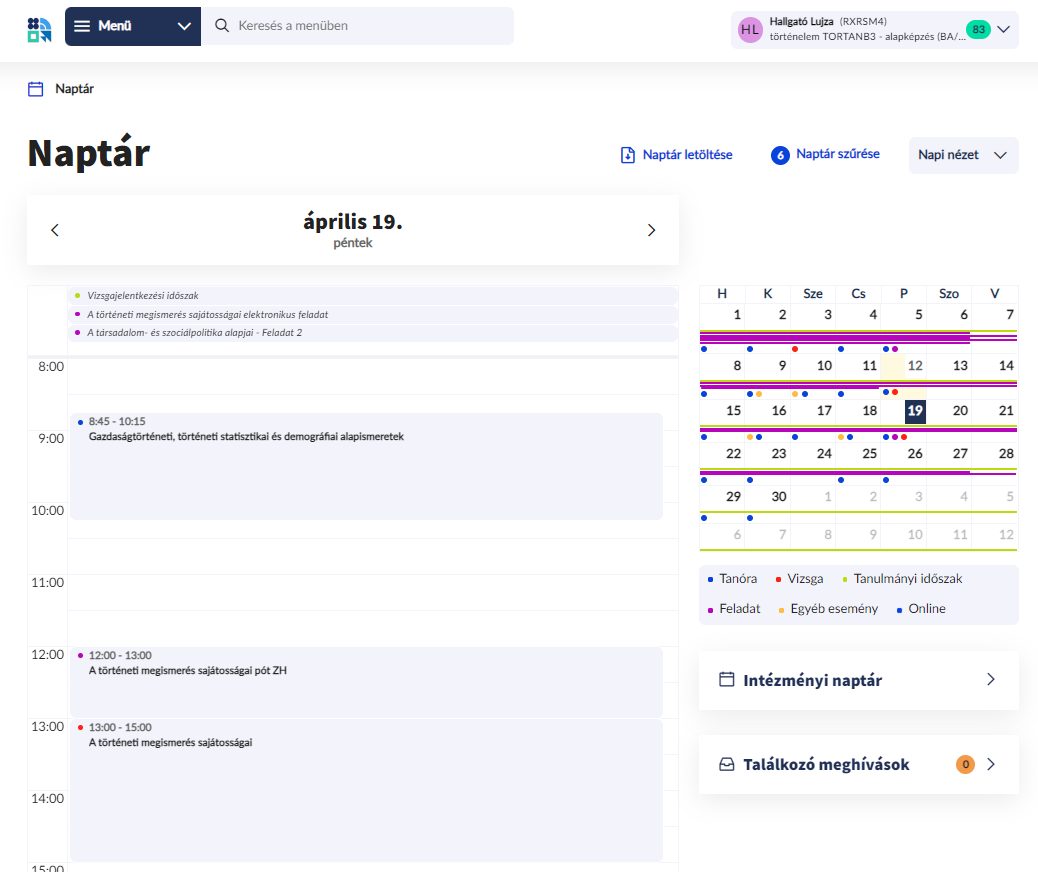Open the 8:45 Gazdaságtörténeti class event
Image resolution: width=1038 pixels, height=872 pixels.
[x=365, y=466]
